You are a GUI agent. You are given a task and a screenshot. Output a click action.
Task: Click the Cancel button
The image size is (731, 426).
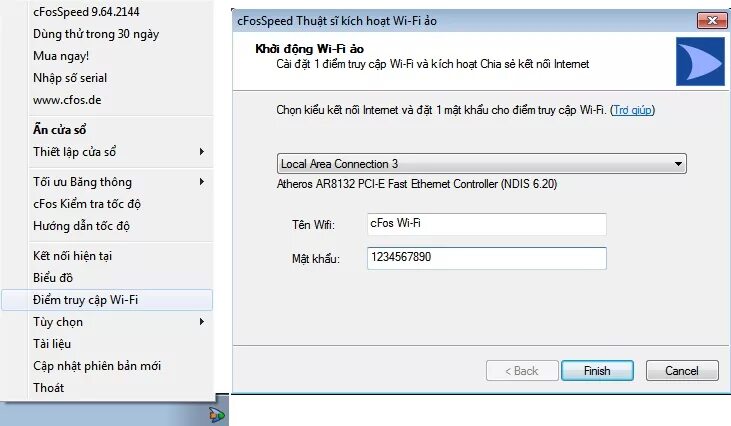[x=682, y=371]
